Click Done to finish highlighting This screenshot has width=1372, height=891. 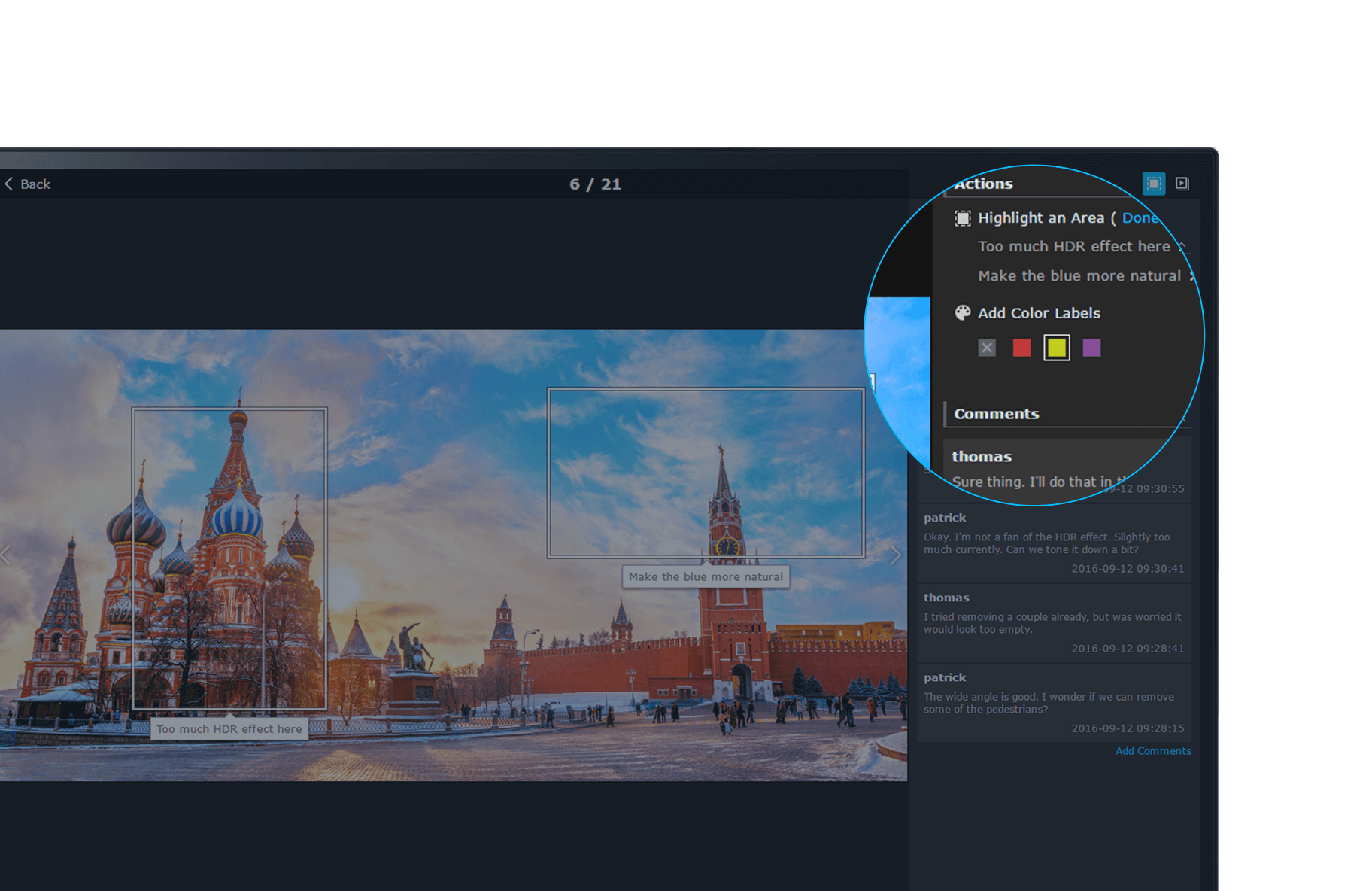(x=1139, y=218)
